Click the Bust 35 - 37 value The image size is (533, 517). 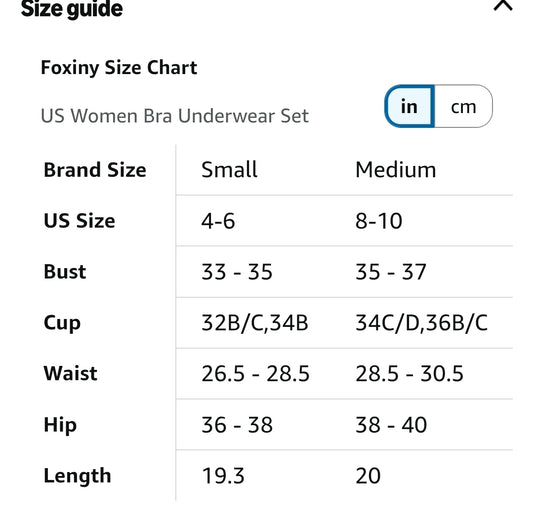(x=391, y=272)
